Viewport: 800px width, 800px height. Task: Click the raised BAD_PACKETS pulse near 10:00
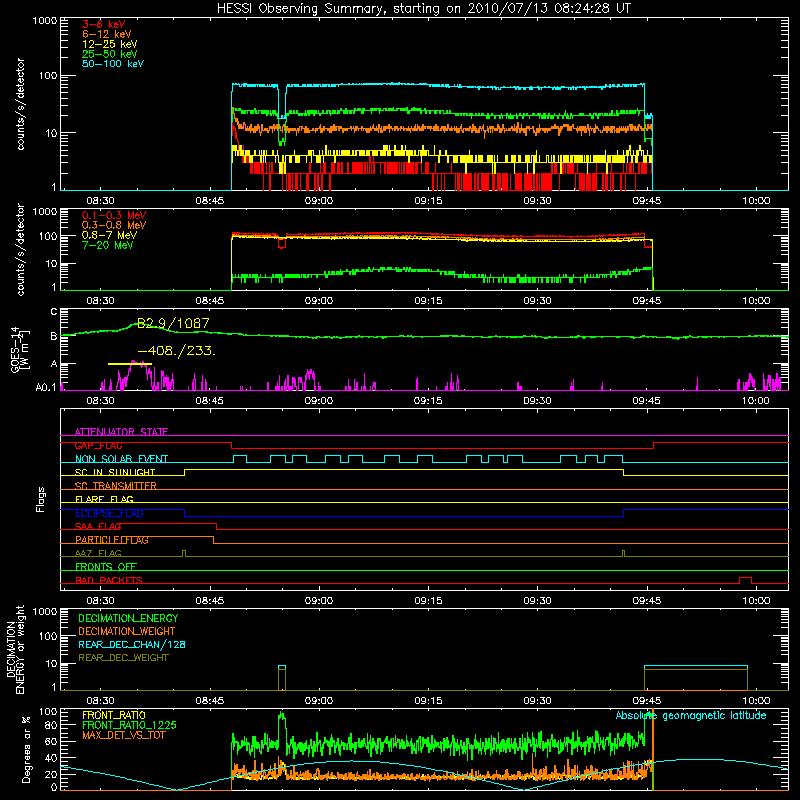pos(745,580)
